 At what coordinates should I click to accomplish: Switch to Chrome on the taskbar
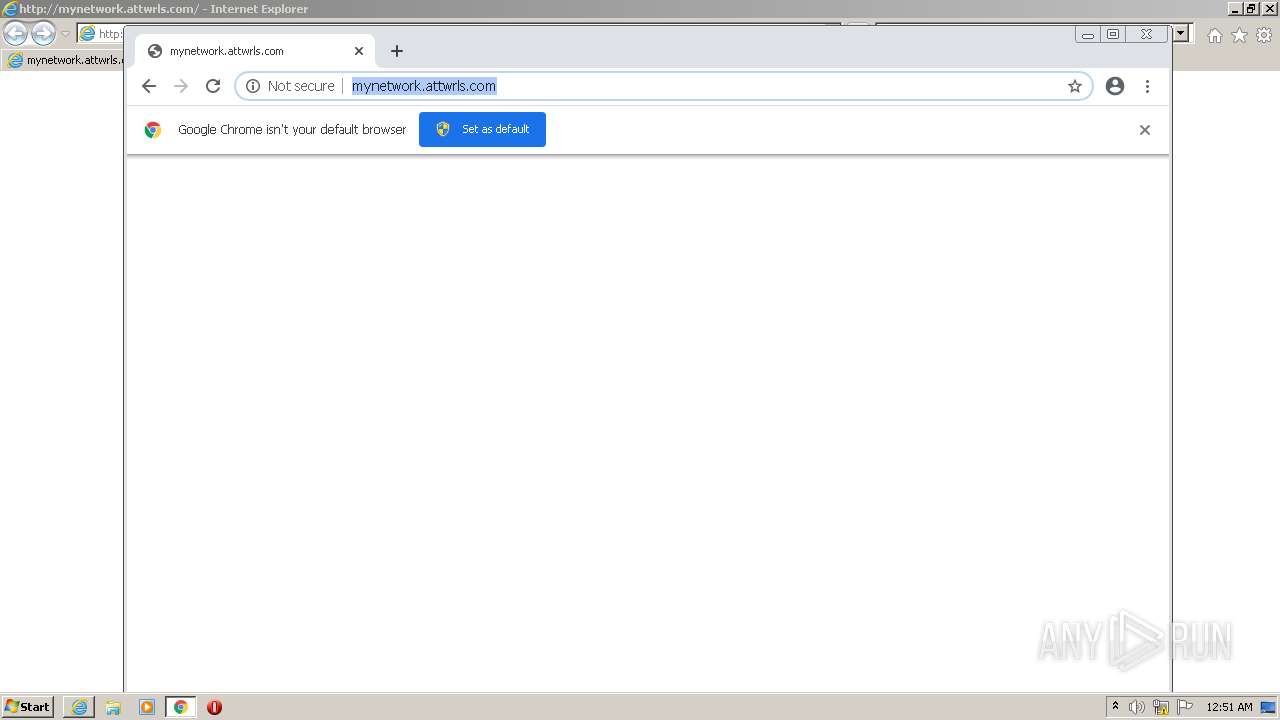(180, 707)
